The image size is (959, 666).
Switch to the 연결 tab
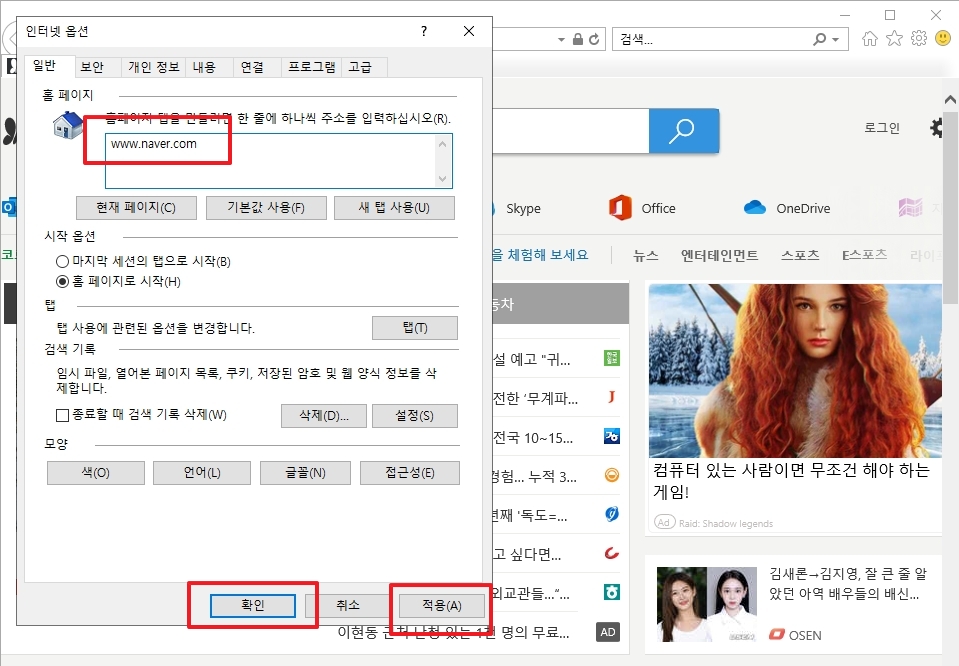point(252,67)
